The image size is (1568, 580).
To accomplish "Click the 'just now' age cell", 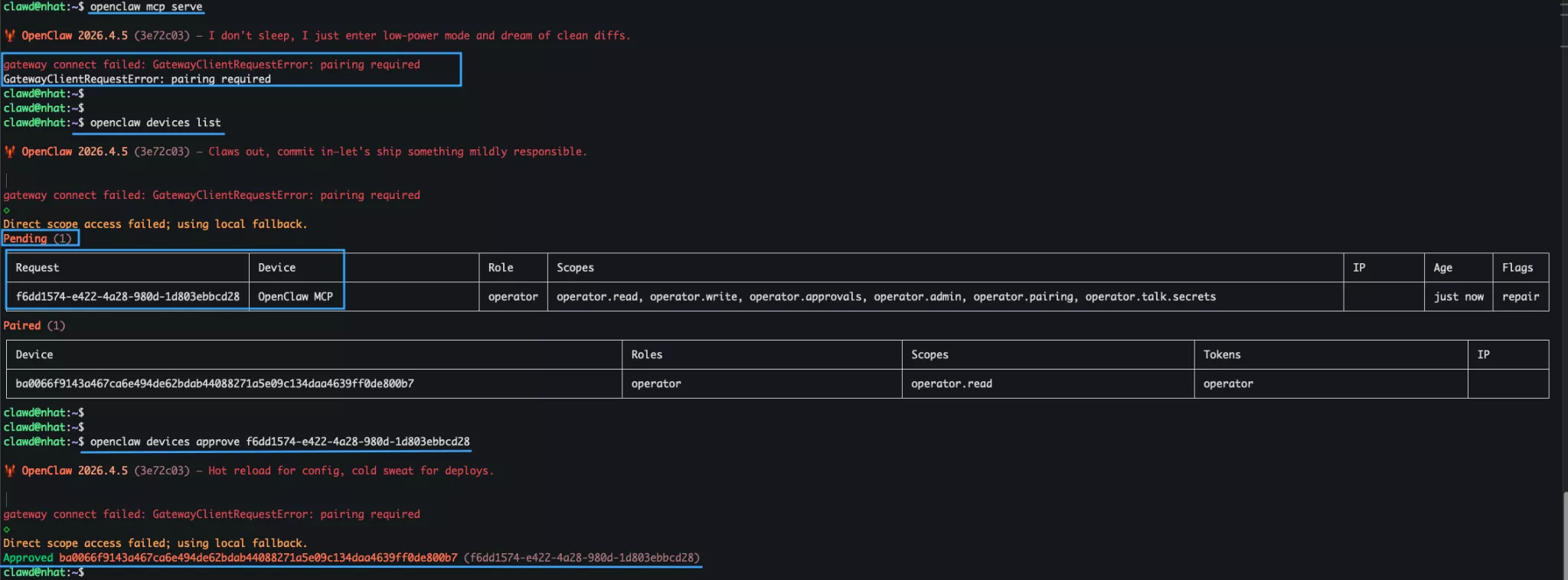I will click(x=1459, y=297).
